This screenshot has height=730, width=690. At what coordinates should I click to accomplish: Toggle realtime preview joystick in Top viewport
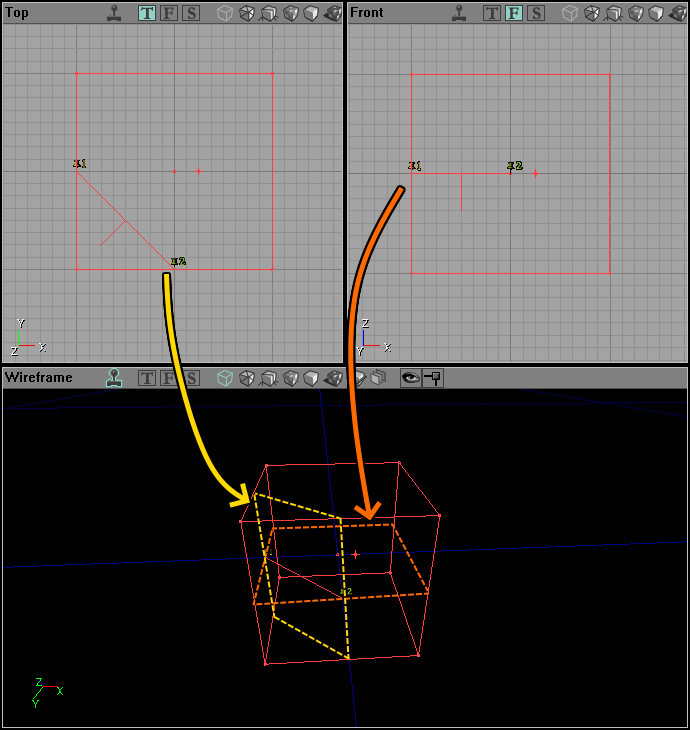coord(114,13)
